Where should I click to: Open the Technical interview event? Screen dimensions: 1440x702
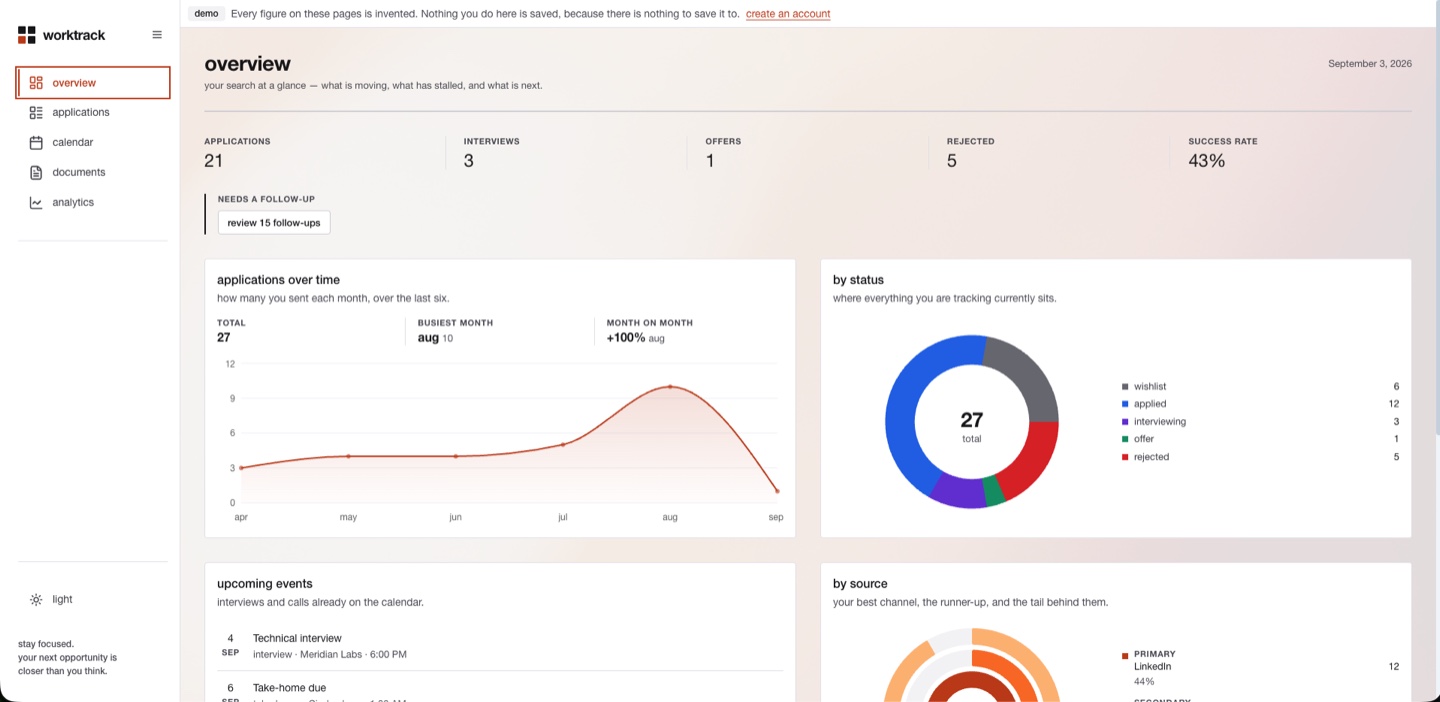(500, 646)
